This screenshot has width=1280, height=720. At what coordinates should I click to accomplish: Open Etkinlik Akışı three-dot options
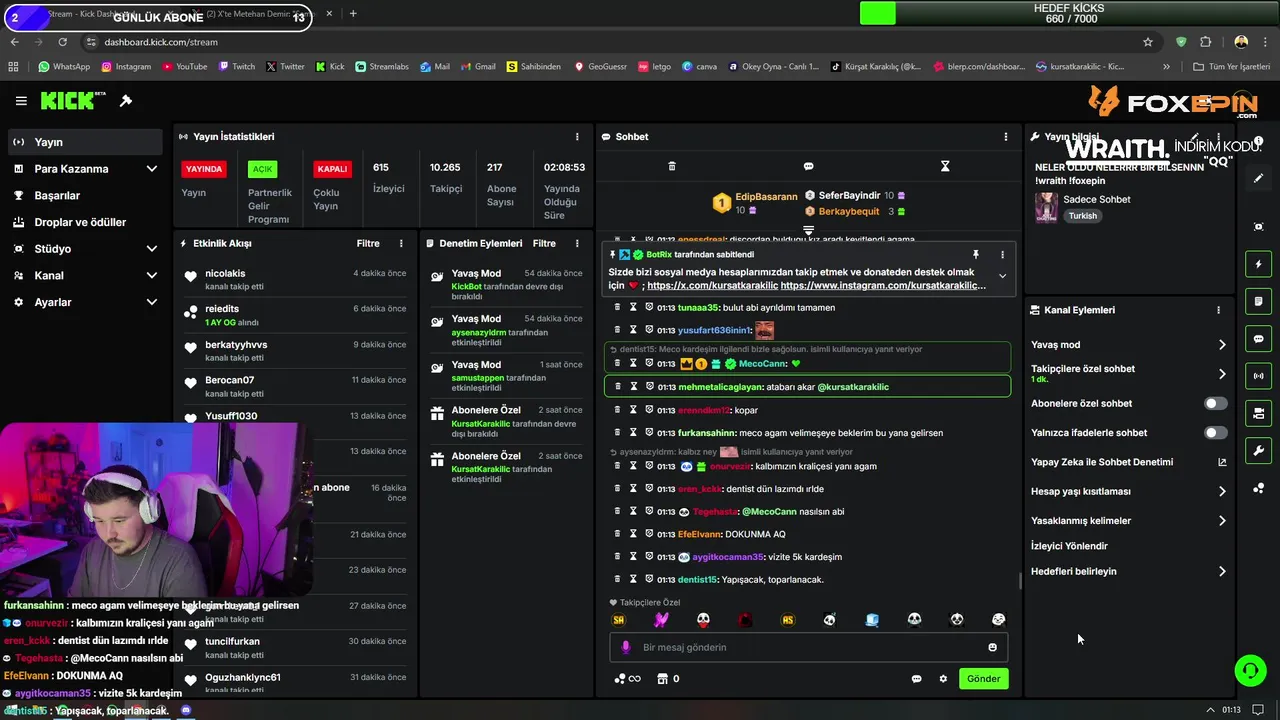401,243
